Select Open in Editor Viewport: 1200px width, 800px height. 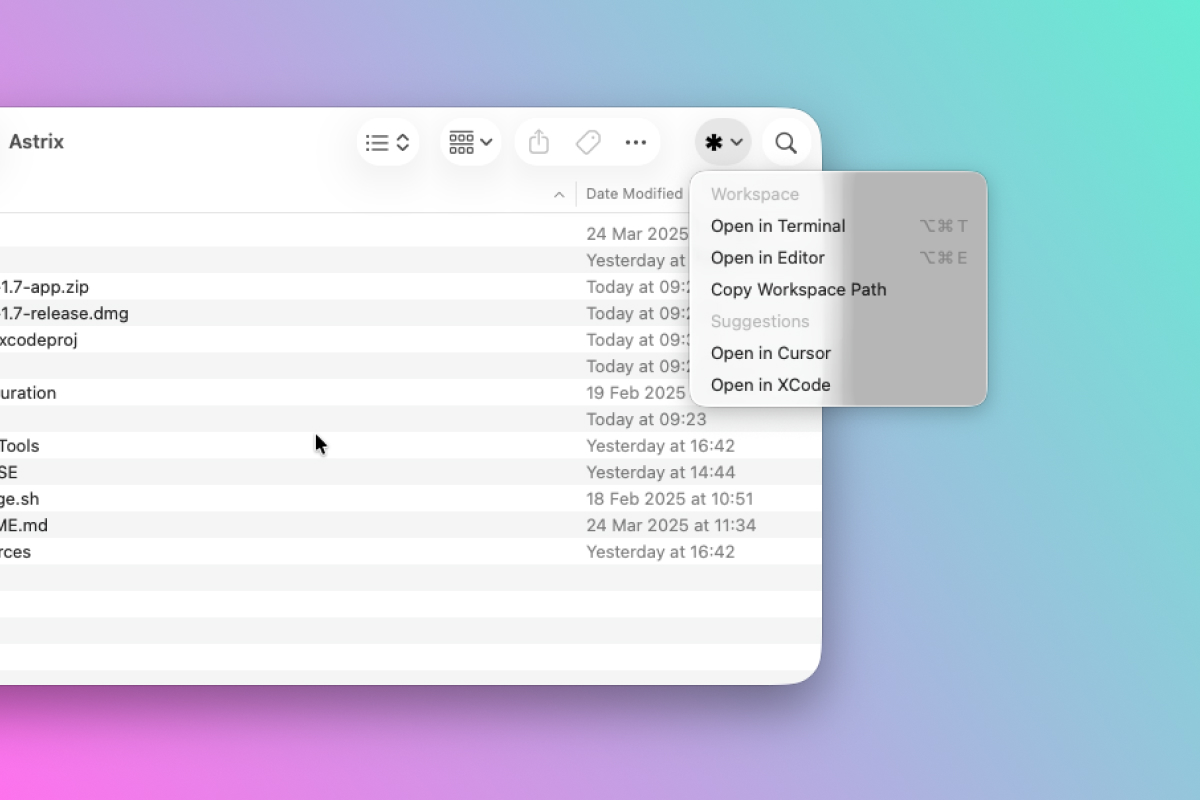point(768,258)
